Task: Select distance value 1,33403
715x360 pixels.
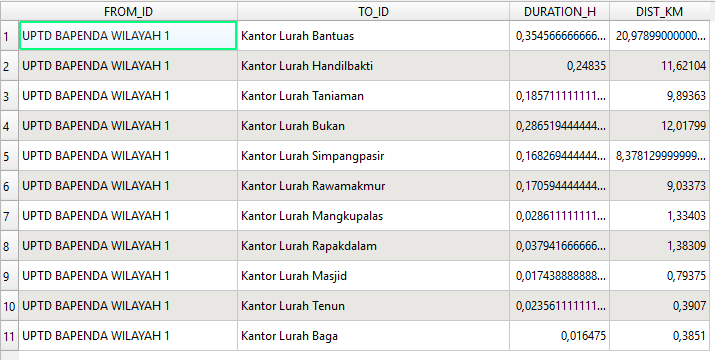Action: click(x=659, y=216)
